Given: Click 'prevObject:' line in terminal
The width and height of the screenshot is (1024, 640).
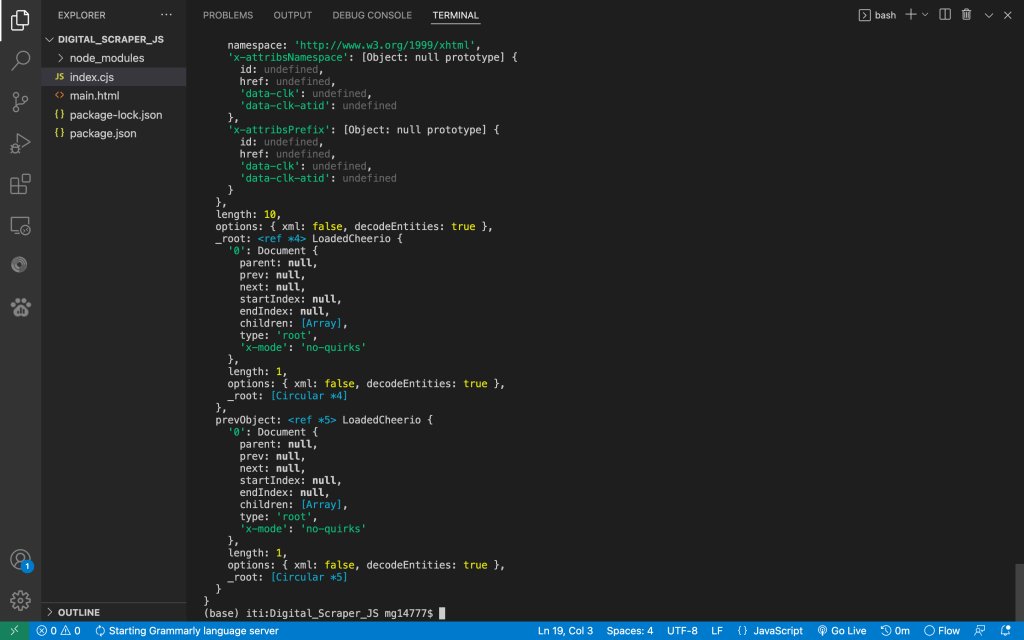Looking at the screenshot, I should [324, 420].
